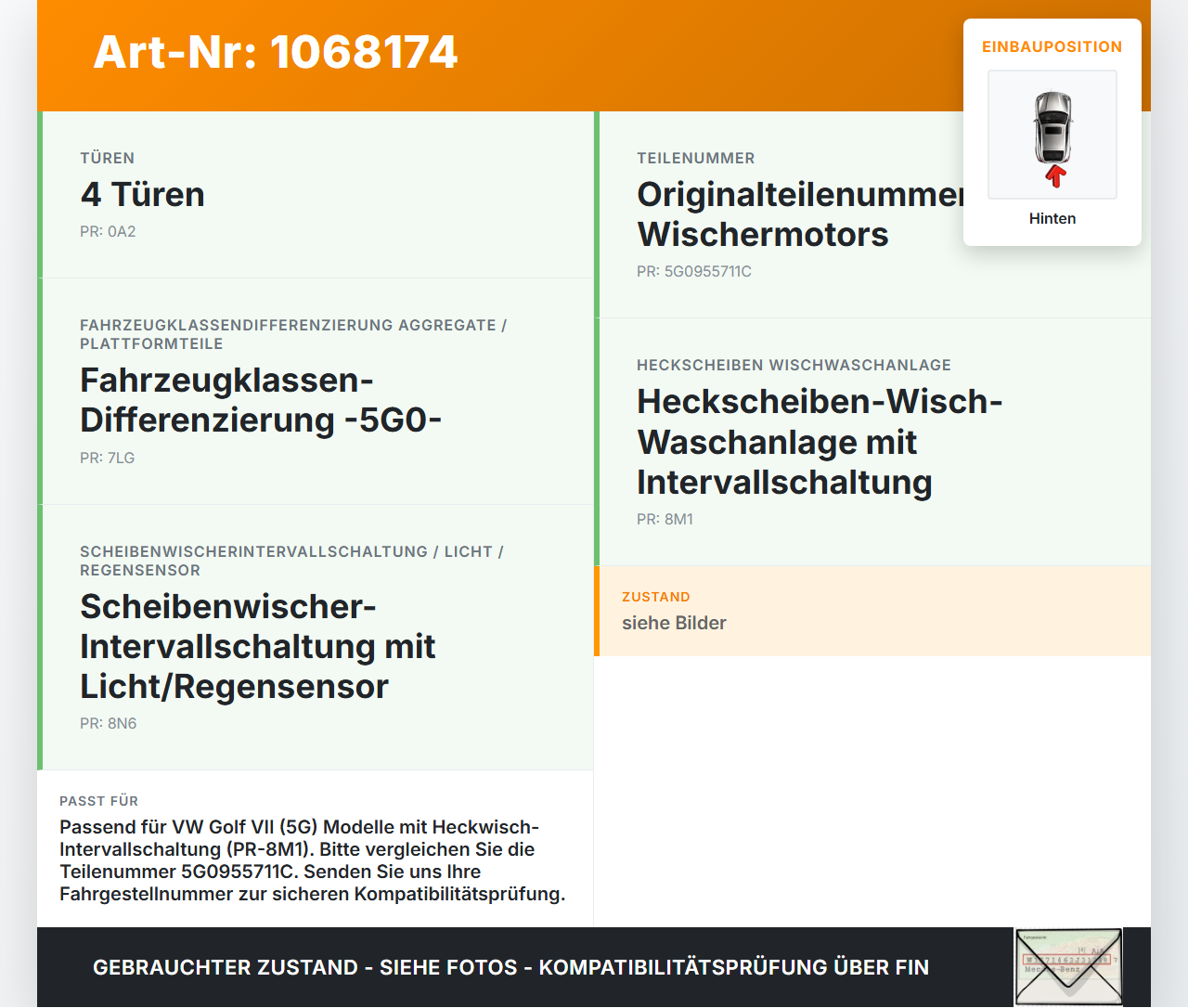Viewport: 1188px width, 1008px height.
Task: Click the FAHRZEUGKLASSENDIFFERENZIERUNG AGGREGATE label
Action: 293,334
